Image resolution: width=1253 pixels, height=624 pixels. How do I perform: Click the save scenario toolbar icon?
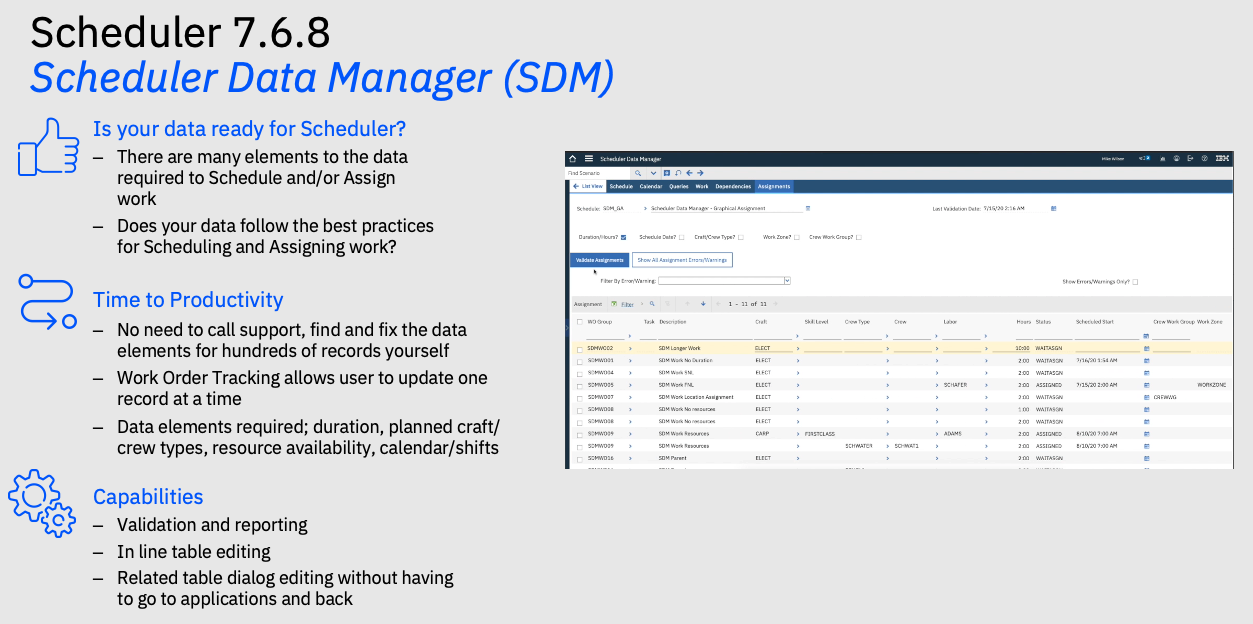click(667, 173)
